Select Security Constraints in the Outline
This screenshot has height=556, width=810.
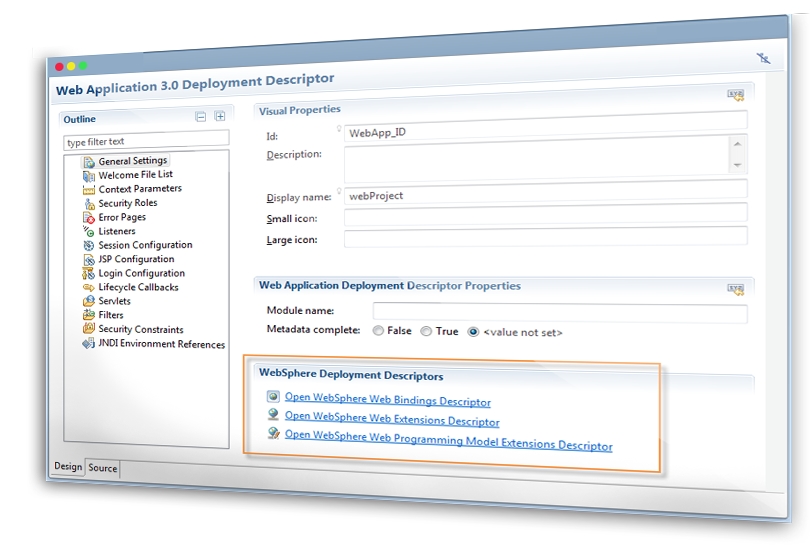tap(141, 329)
